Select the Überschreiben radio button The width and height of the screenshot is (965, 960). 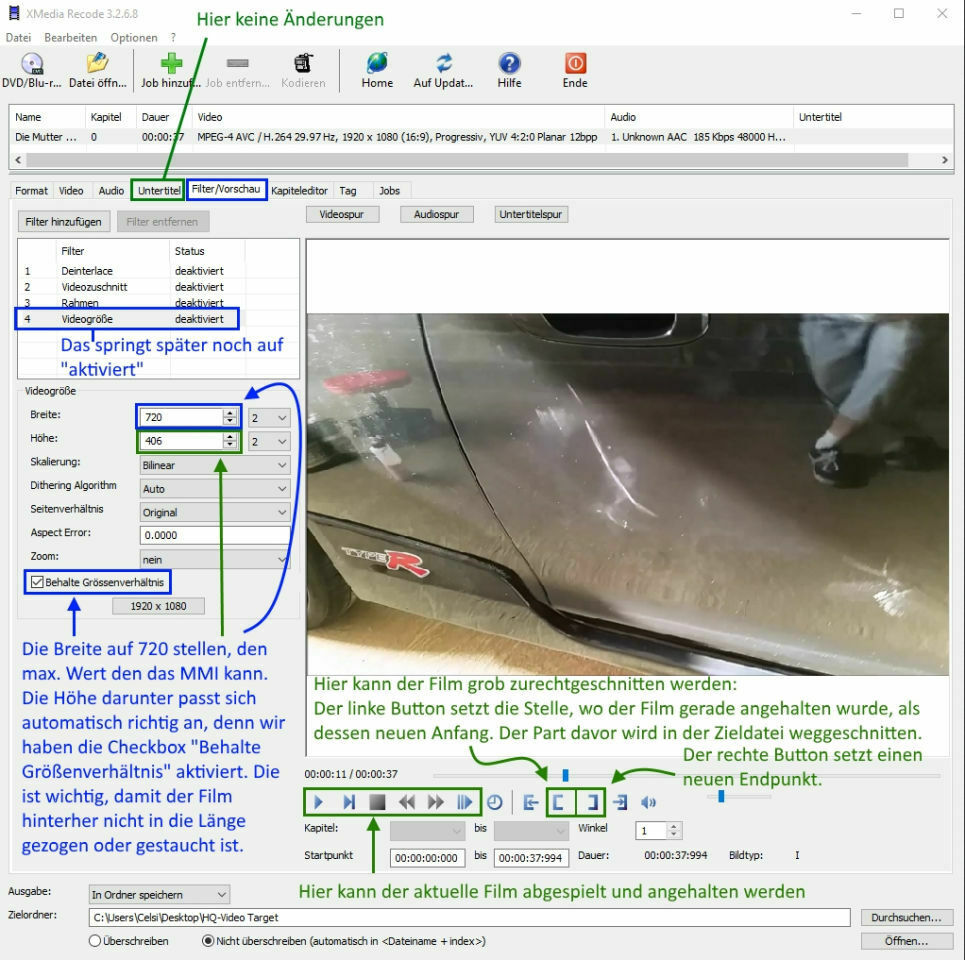(x=95, y=940)
